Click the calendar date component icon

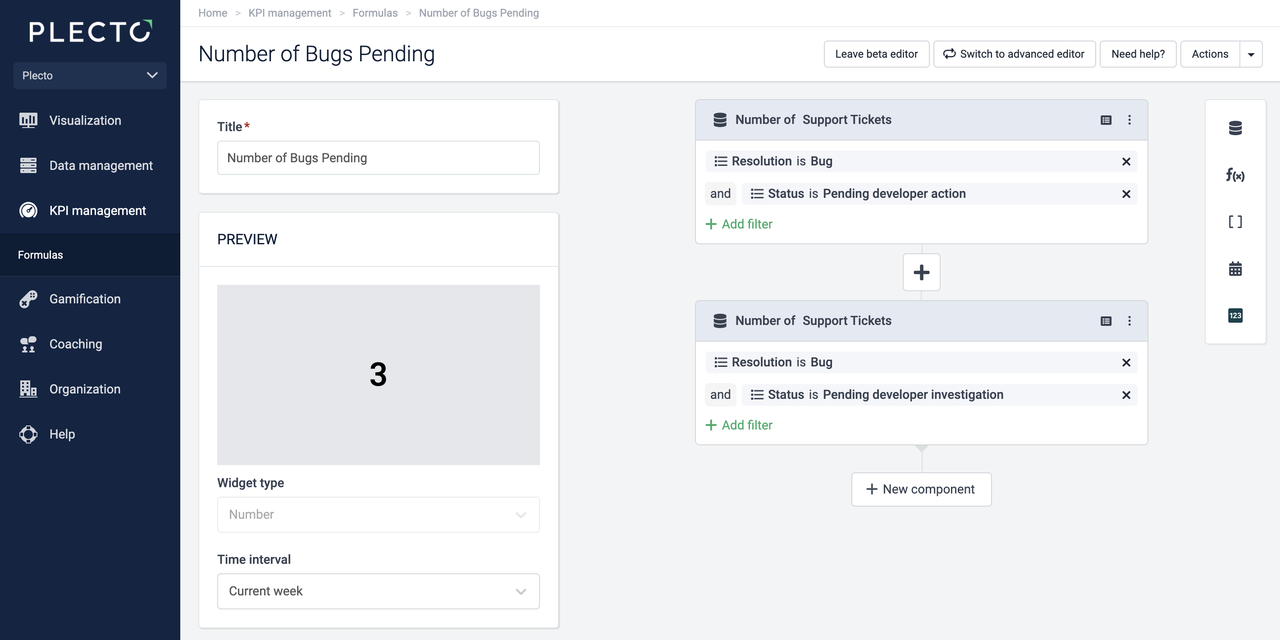coord(1235,269)
